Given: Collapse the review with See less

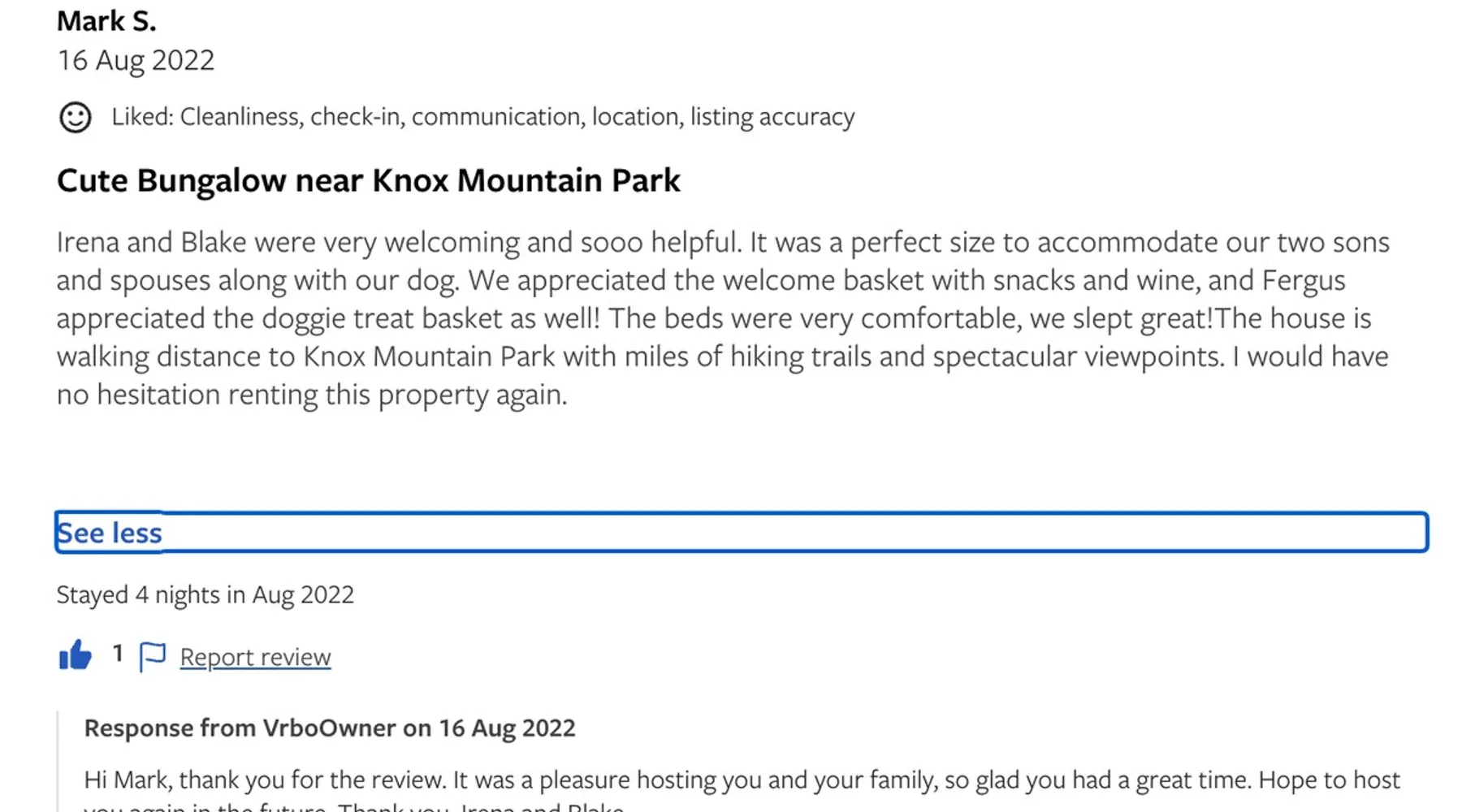Looking at the screenshot, I should [110, 533].
